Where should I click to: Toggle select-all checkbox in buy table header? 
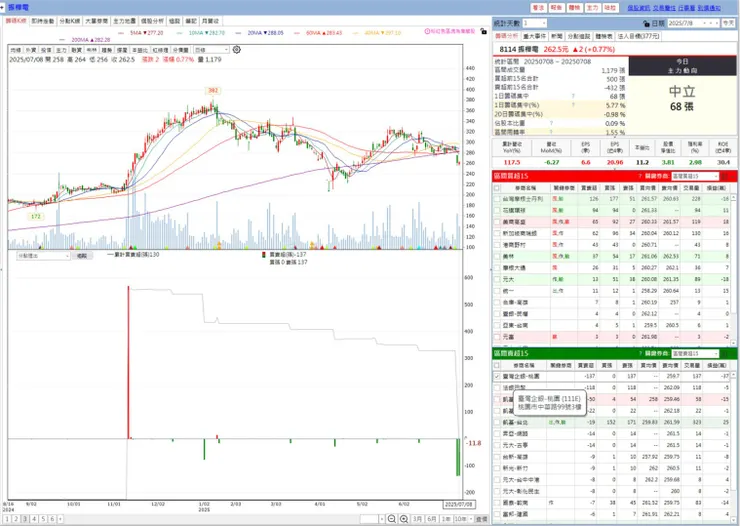tap(497, 188)
